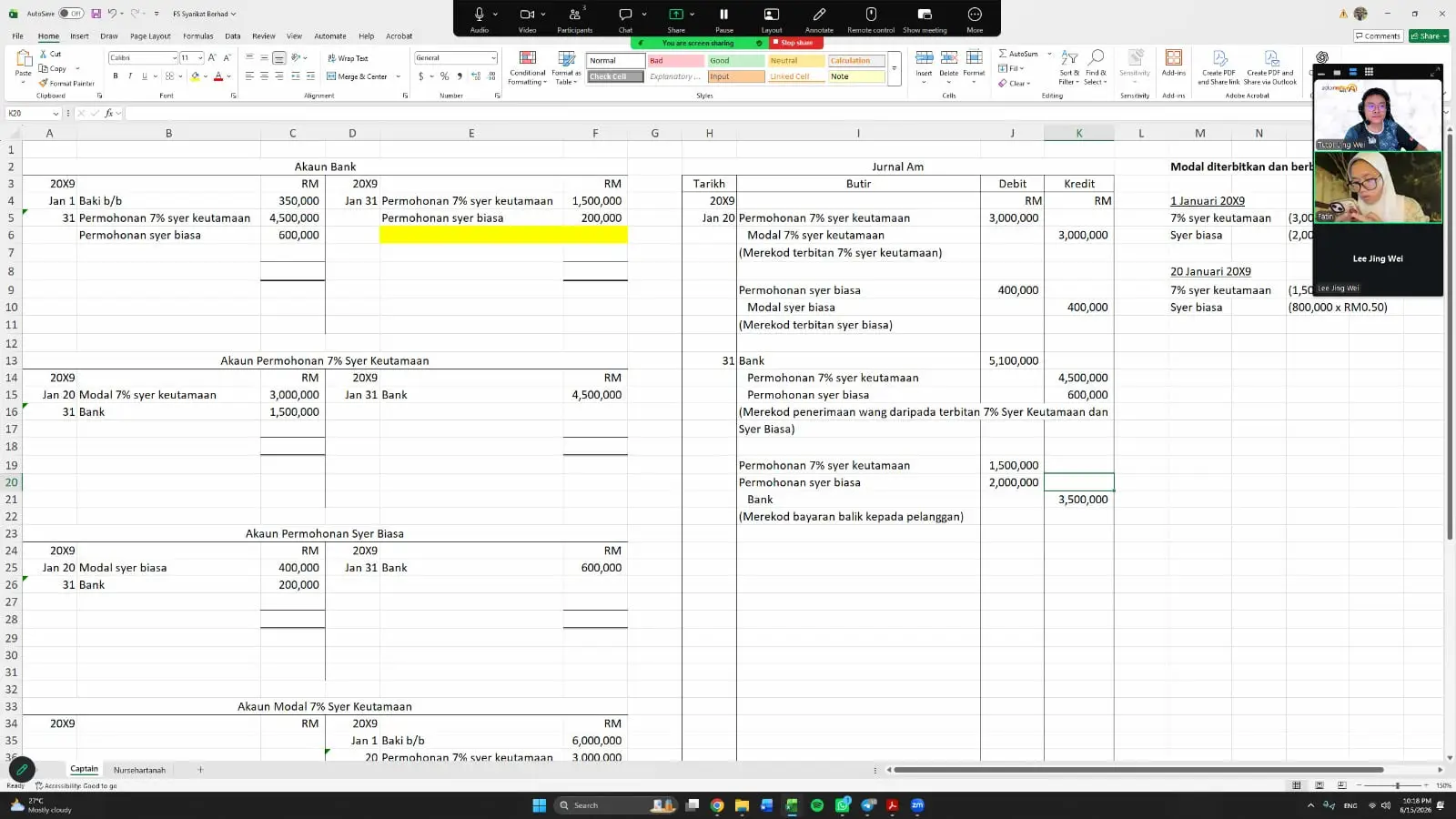Click the Undo icon in title bar
The width and height of the screenshot is (1456, 819).
pos(112,14)
